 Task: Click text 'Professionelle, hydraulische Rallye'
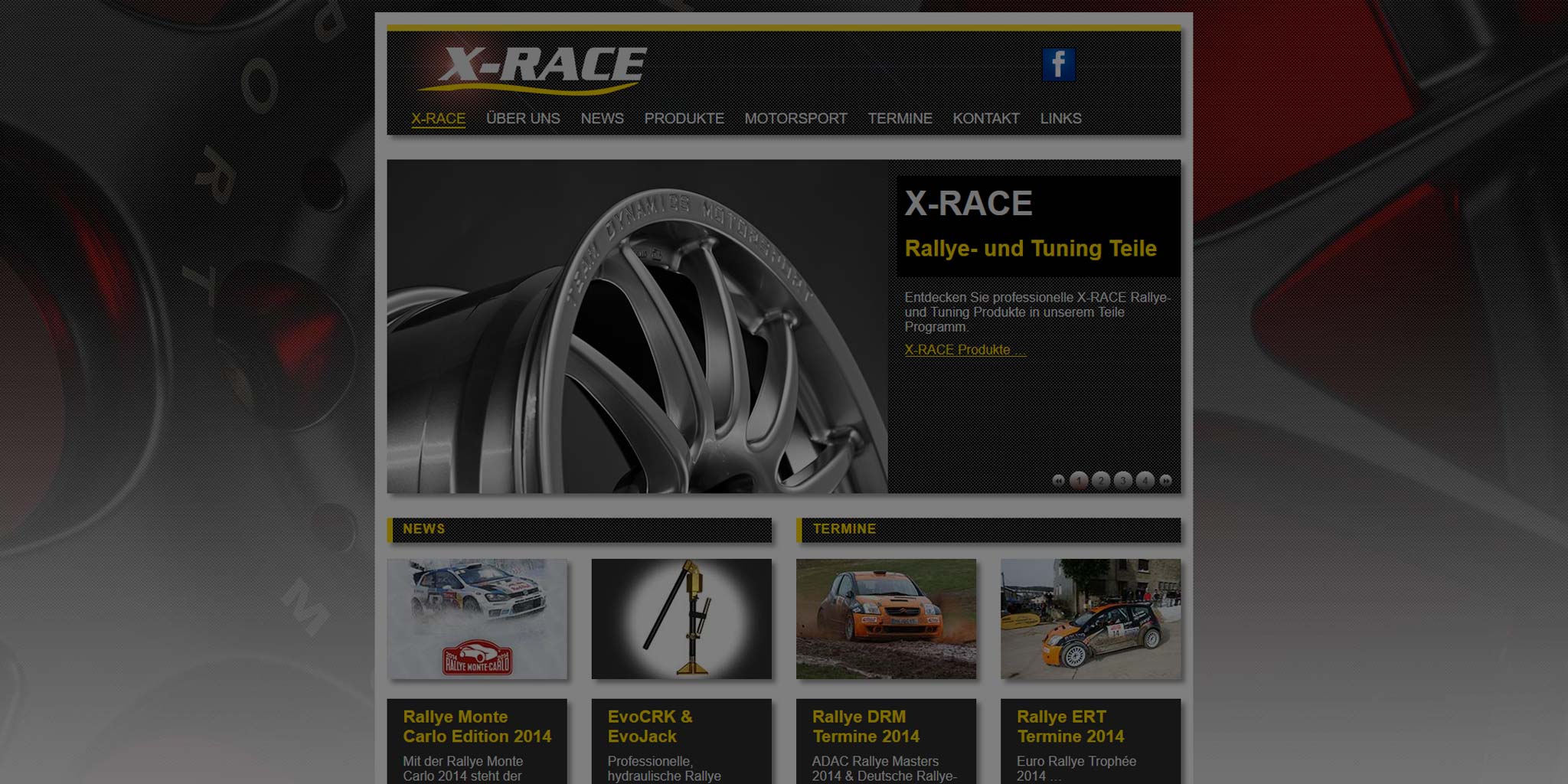pyautogui.click(x=664, y=769)
